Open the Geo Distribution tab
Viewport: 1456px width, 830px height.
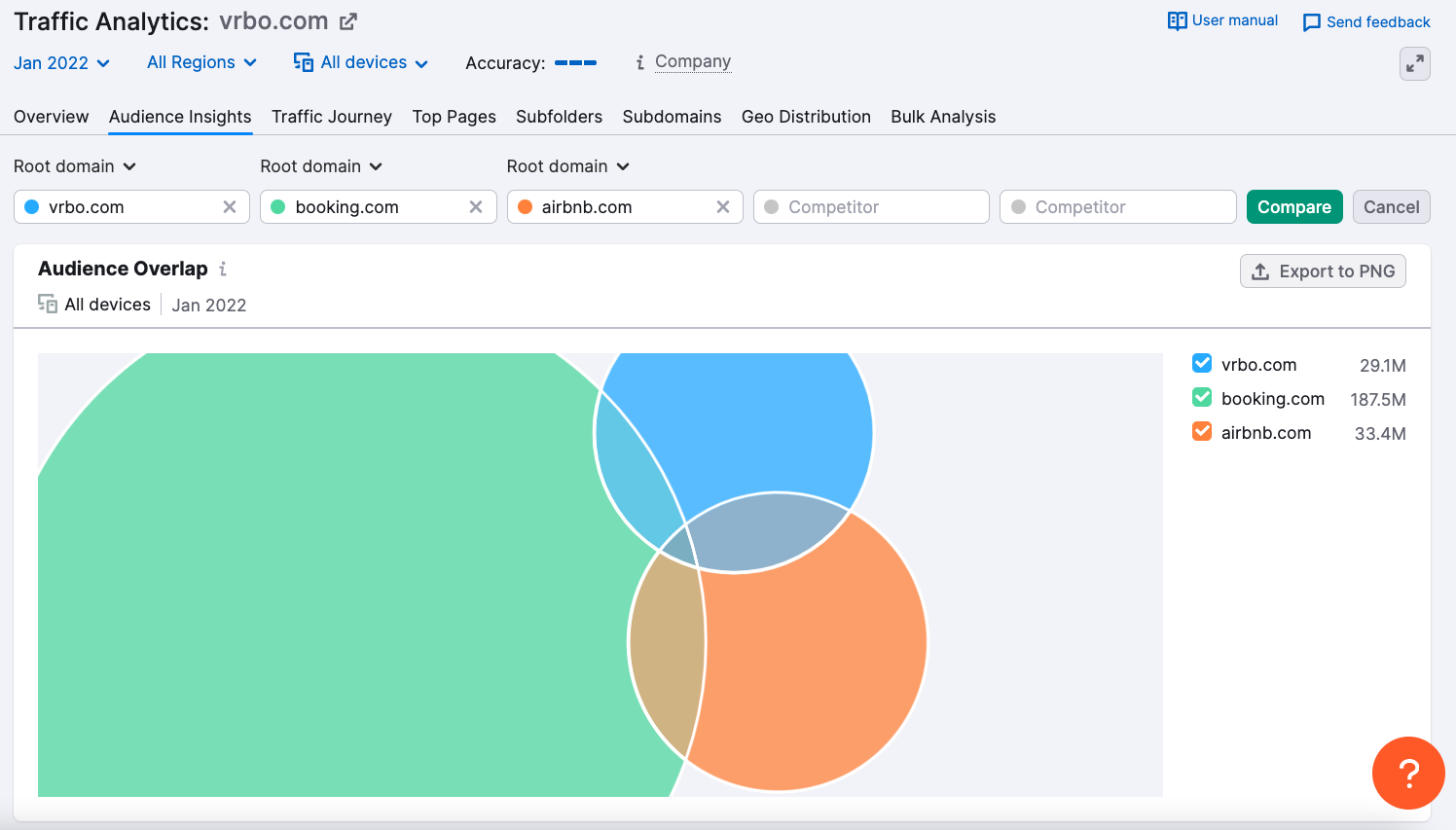[806, 117]
